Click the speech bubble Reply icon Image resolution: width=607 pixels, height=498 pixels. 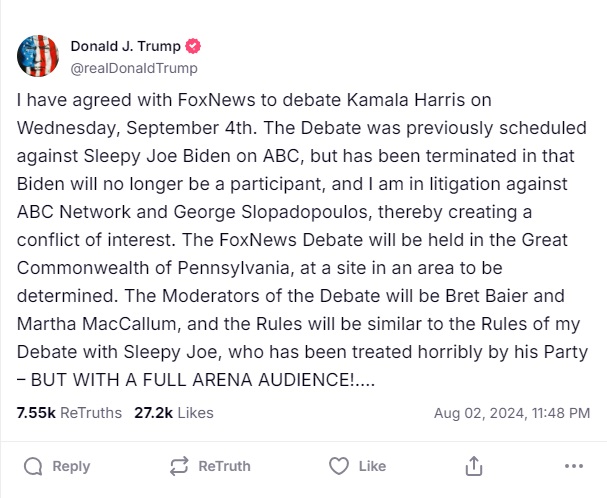tap(33, 466)
